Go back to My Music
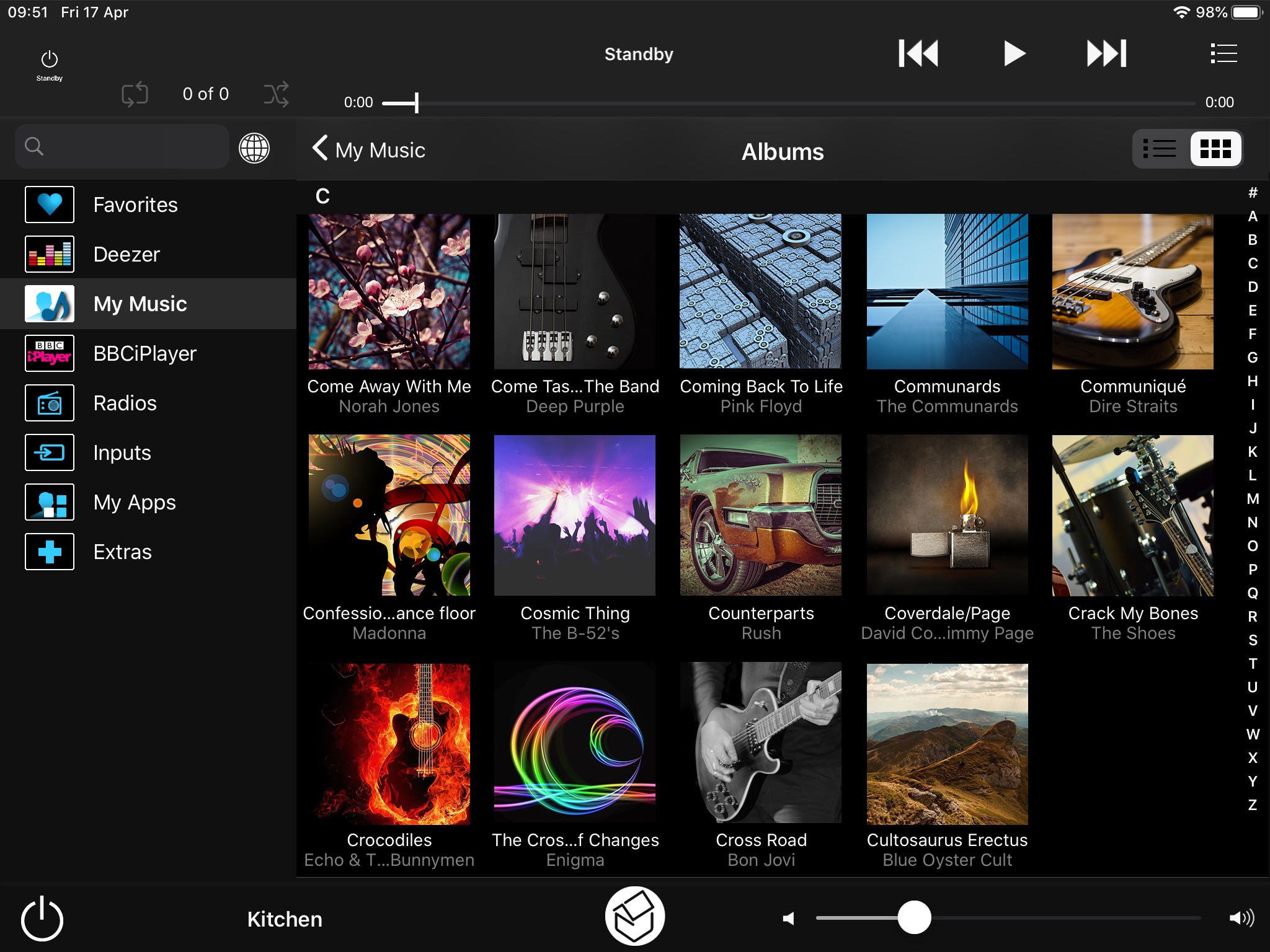This screenshot has width=1270, height=952. (x=369, y=149)
